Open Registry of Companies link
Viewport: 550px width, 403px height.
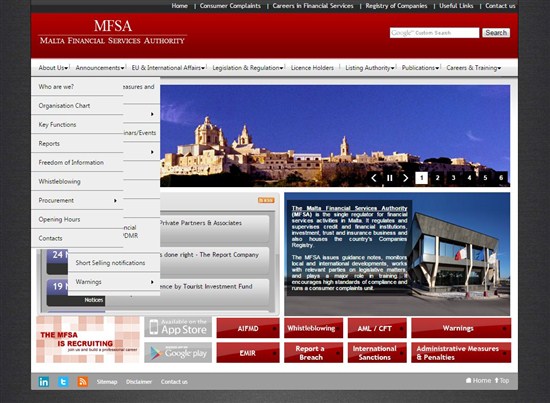point(396,6)
